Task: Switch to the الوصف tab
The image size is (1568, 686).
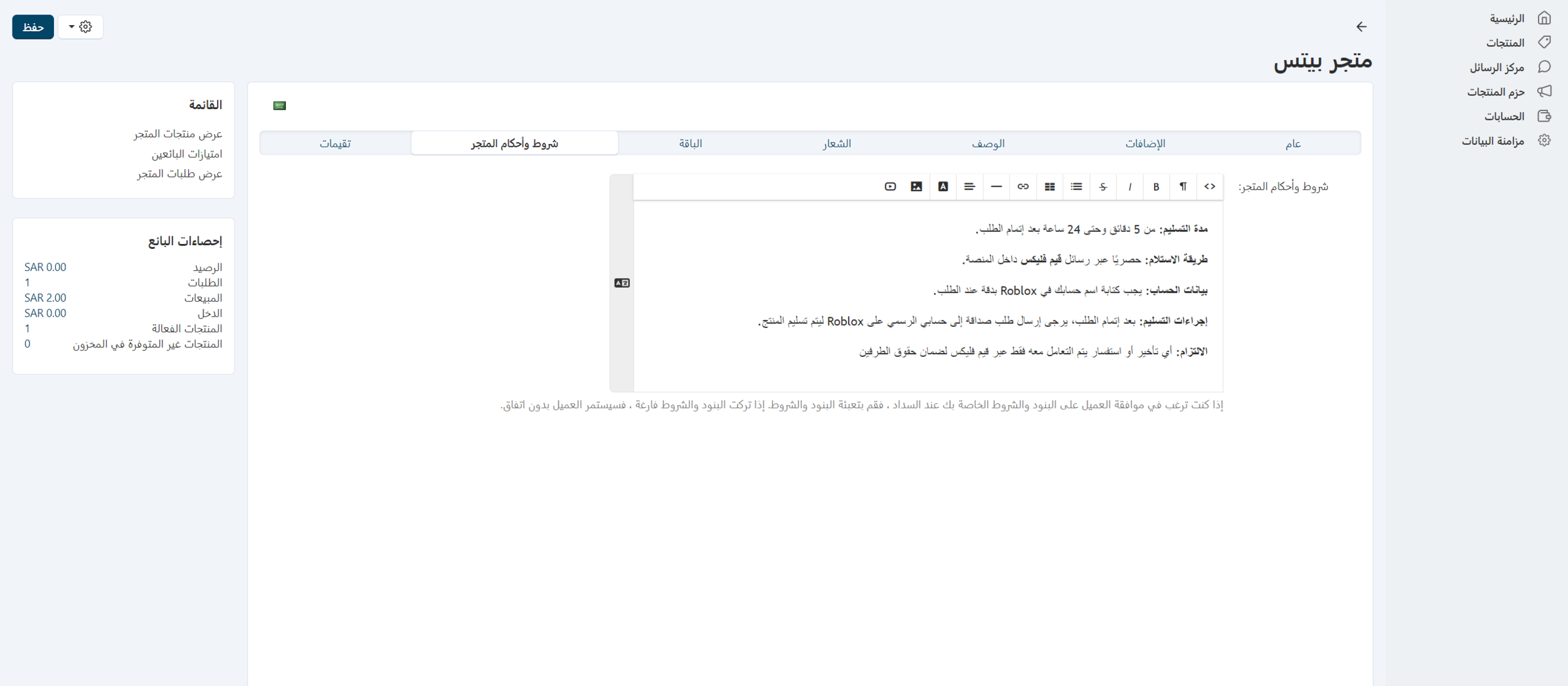Action: coord(988,144)
